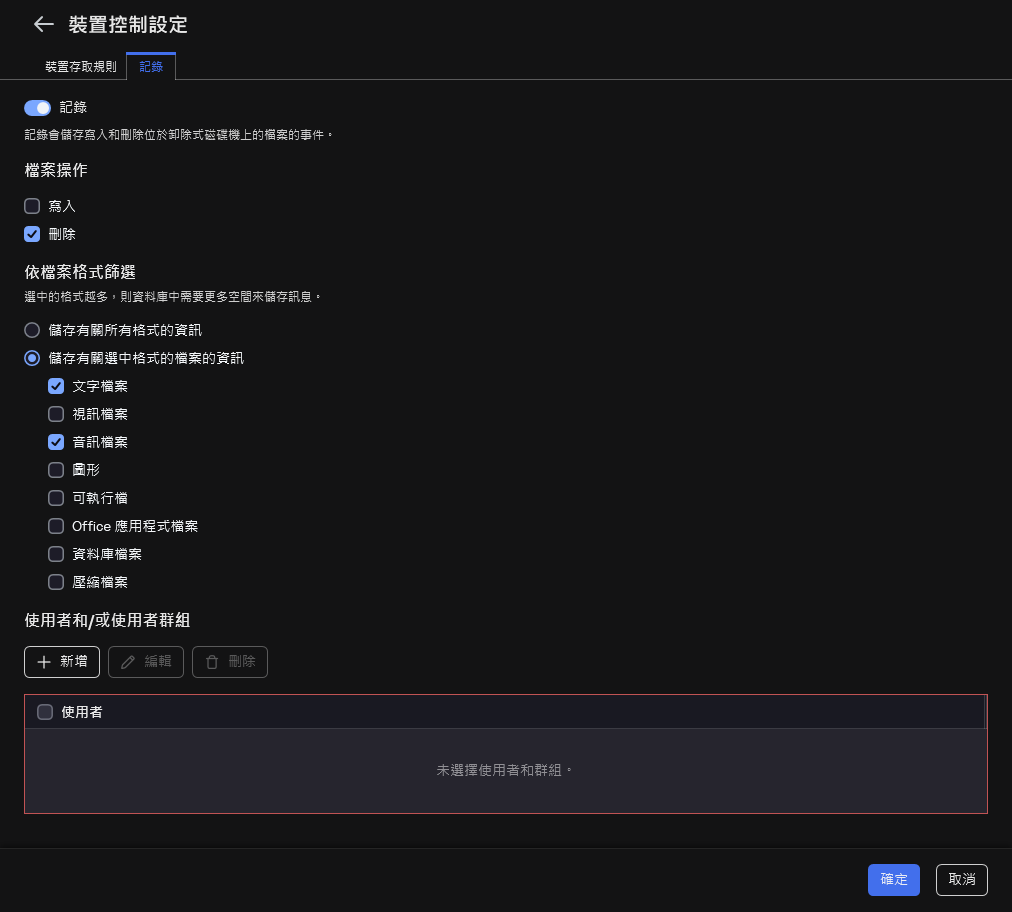
Task: Uncheck the 文字檔案 checkbox
Action: 56,386
